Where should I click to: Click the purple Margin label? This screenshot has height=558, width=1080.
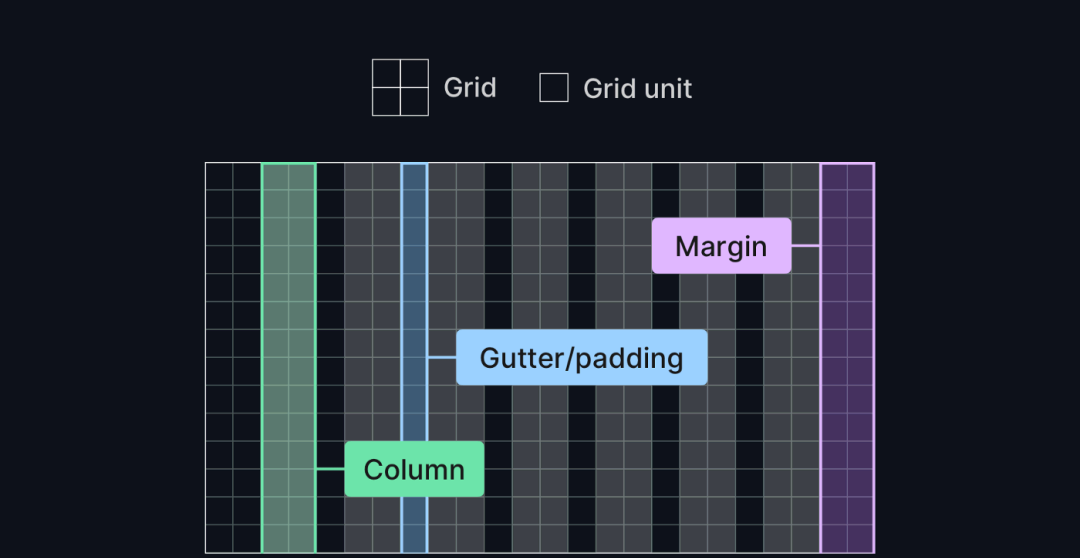(721, 246)
